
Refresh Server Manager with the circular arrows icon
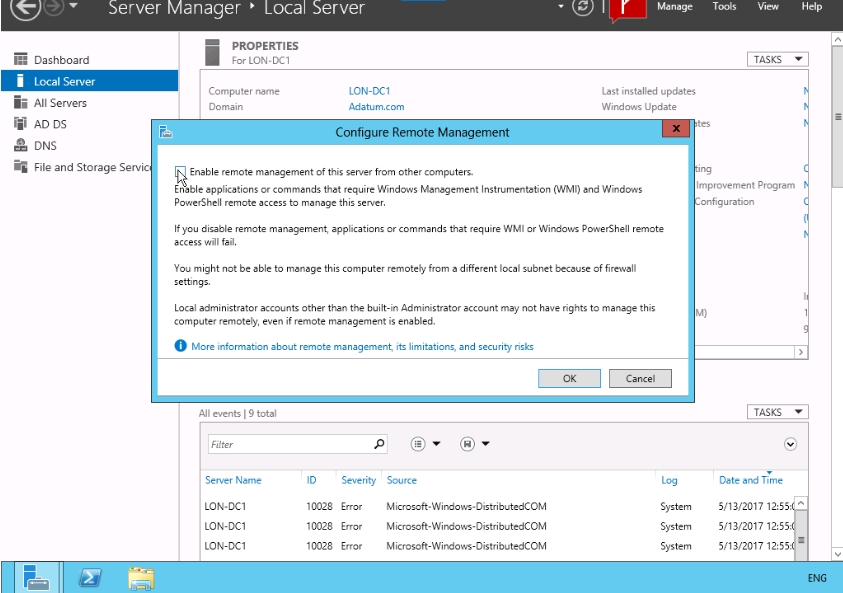coord(583,7)
